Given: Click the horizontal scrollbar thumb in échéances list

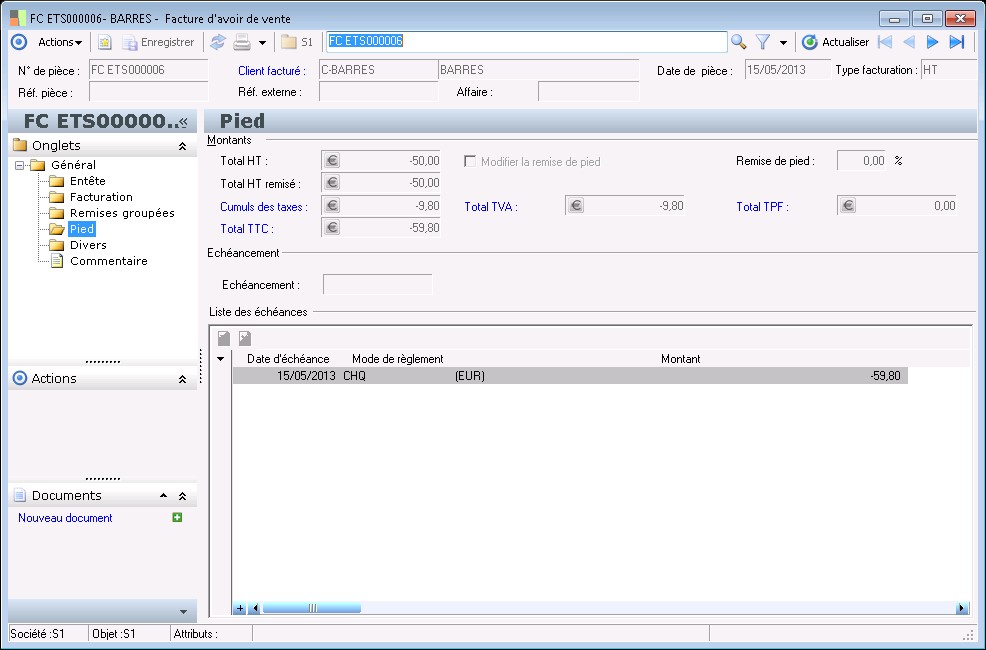Looking at the screenshot, I should click(311, 608).
